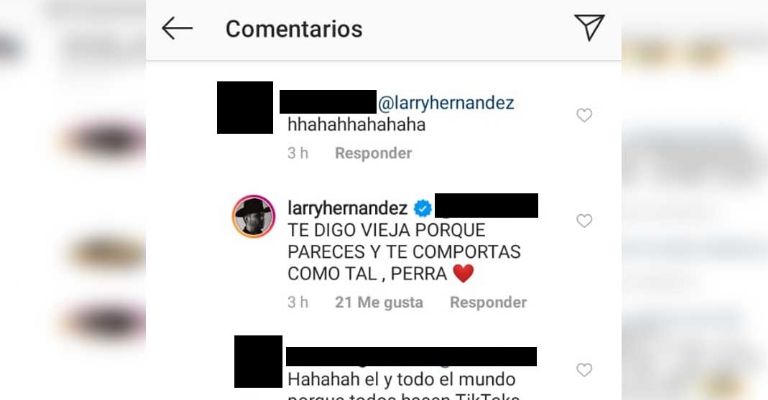Open the @larryhernandez mention link

446,103
